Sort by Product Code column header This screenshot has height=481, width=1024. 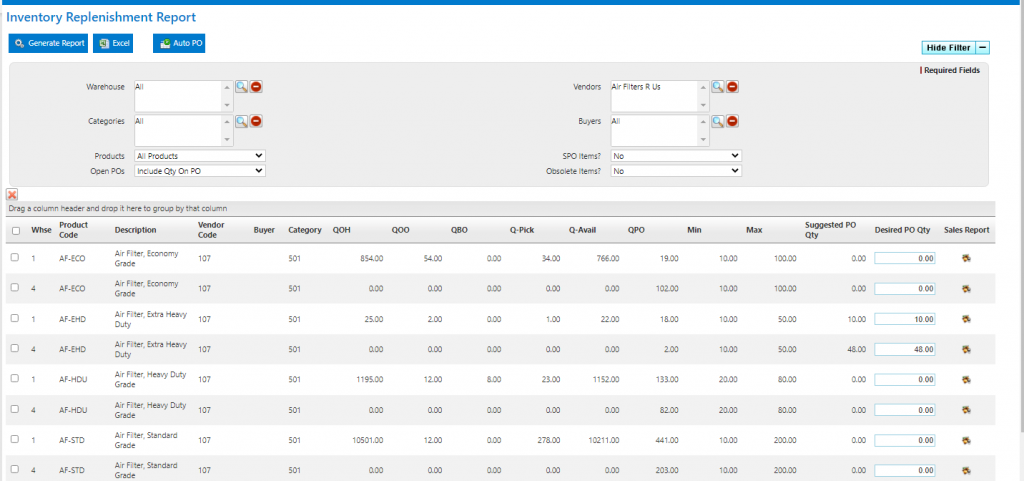[73, 230]
